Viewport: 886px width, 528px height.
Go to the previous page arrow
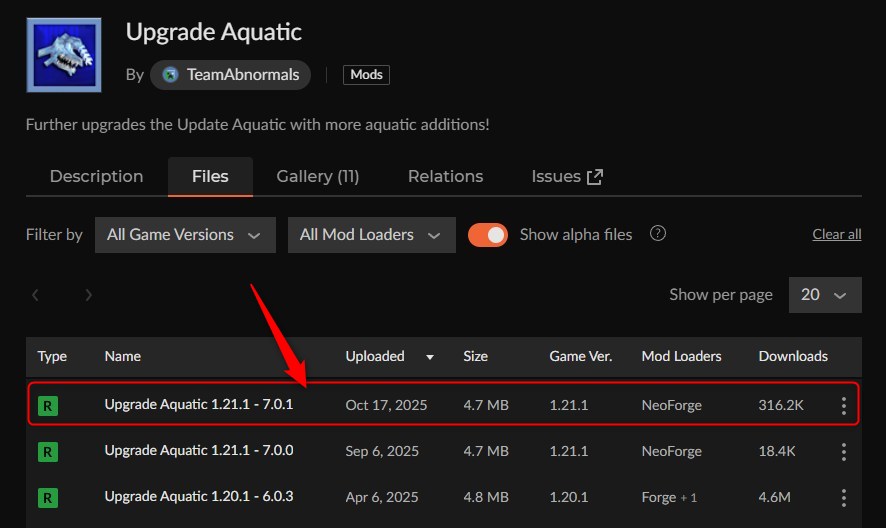click(x=35, y=295)
